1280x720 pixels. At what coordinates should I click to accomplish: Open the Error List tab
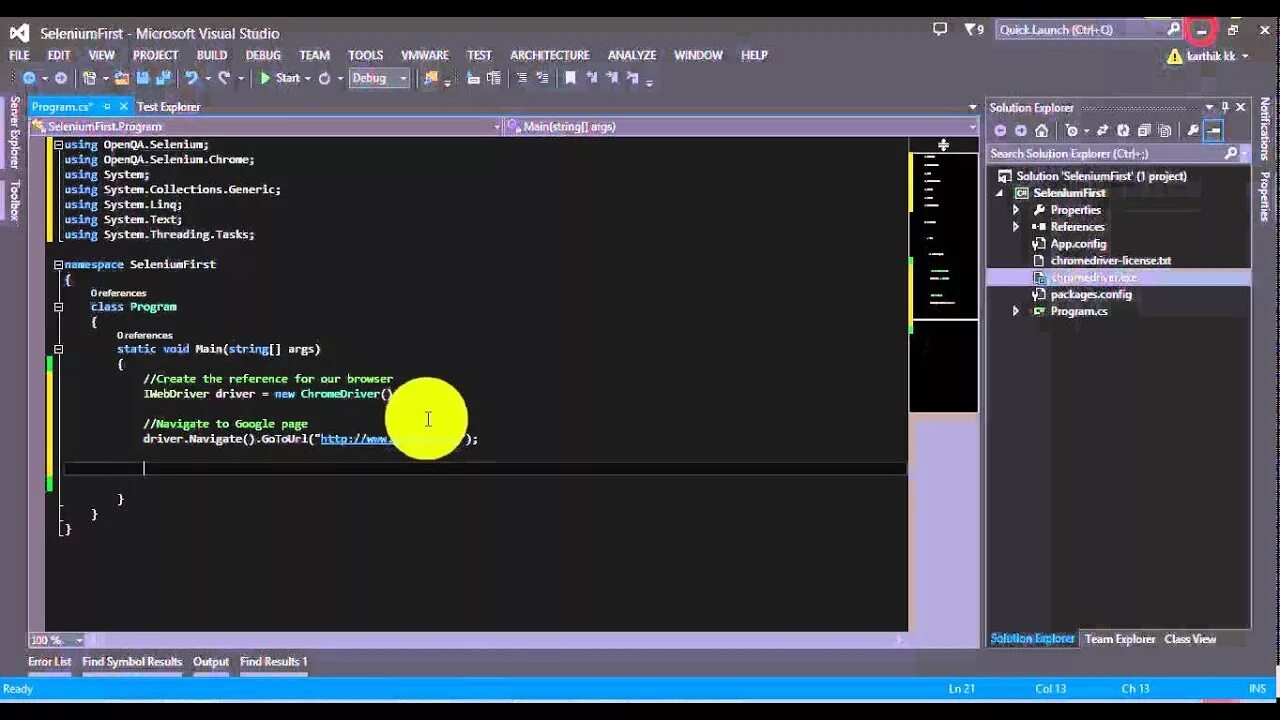pyautogui.click(x=49, y=661)
